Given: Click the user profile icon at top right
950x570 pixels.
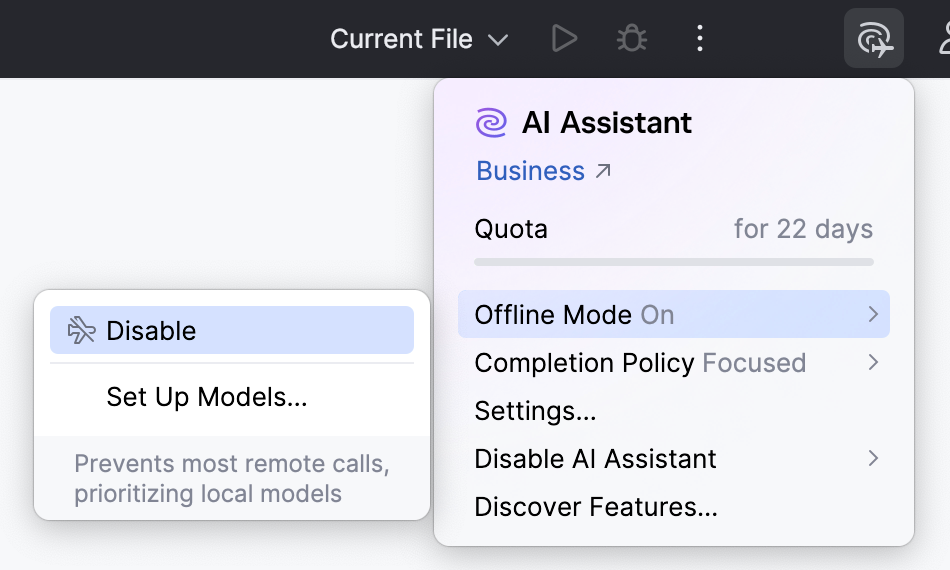Looking at the screenshot, I should [944, 39].
